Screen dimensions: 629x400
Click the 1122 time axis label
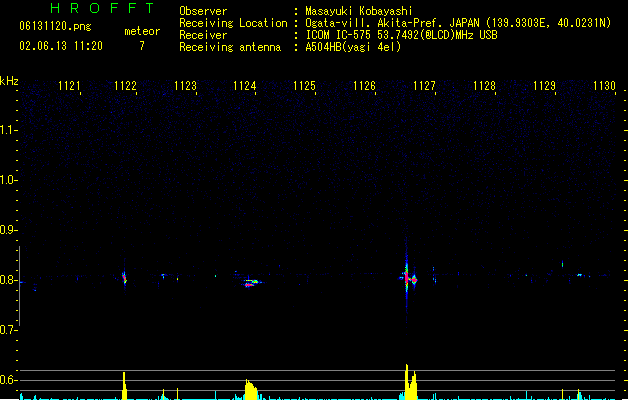[x=126, y=86]
